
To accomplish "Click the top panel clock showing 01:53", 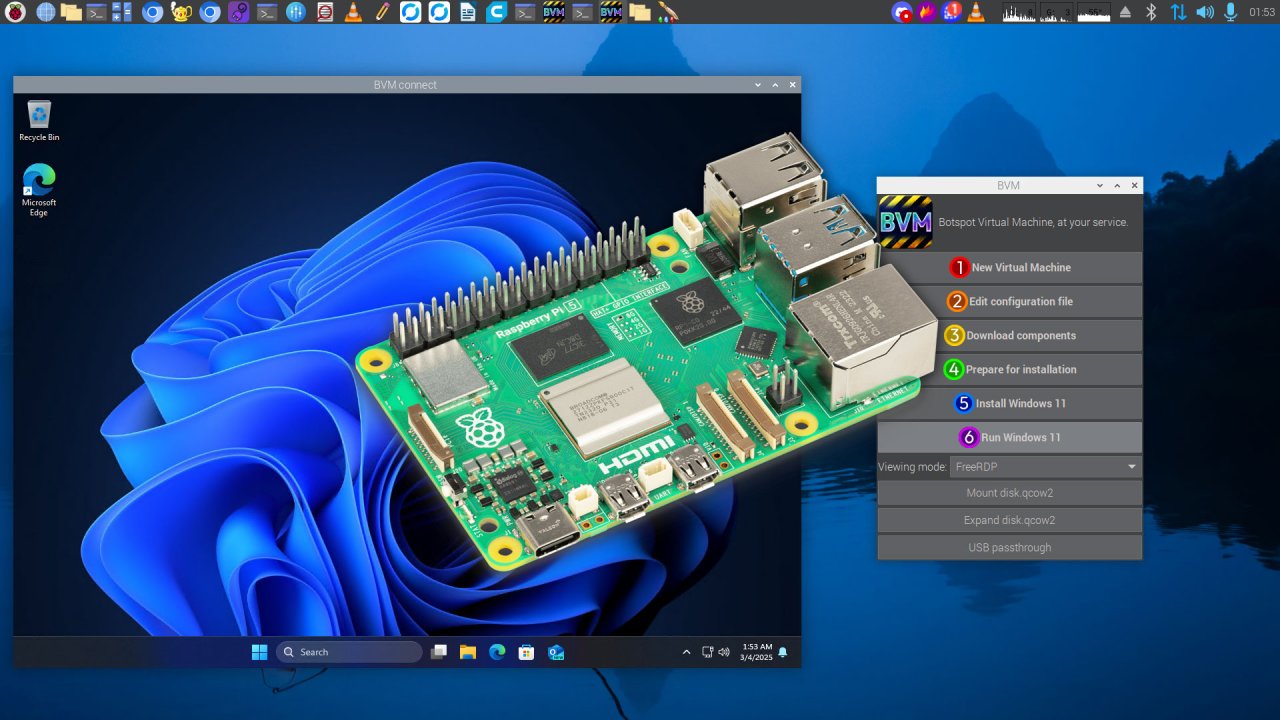I will (x=1262, y=12).
